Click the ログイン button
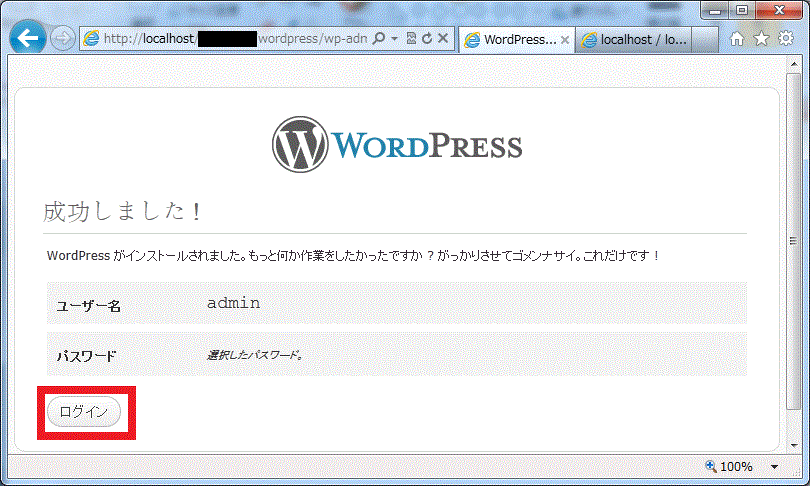Screen dimensions: 810x486 point(84,412)
